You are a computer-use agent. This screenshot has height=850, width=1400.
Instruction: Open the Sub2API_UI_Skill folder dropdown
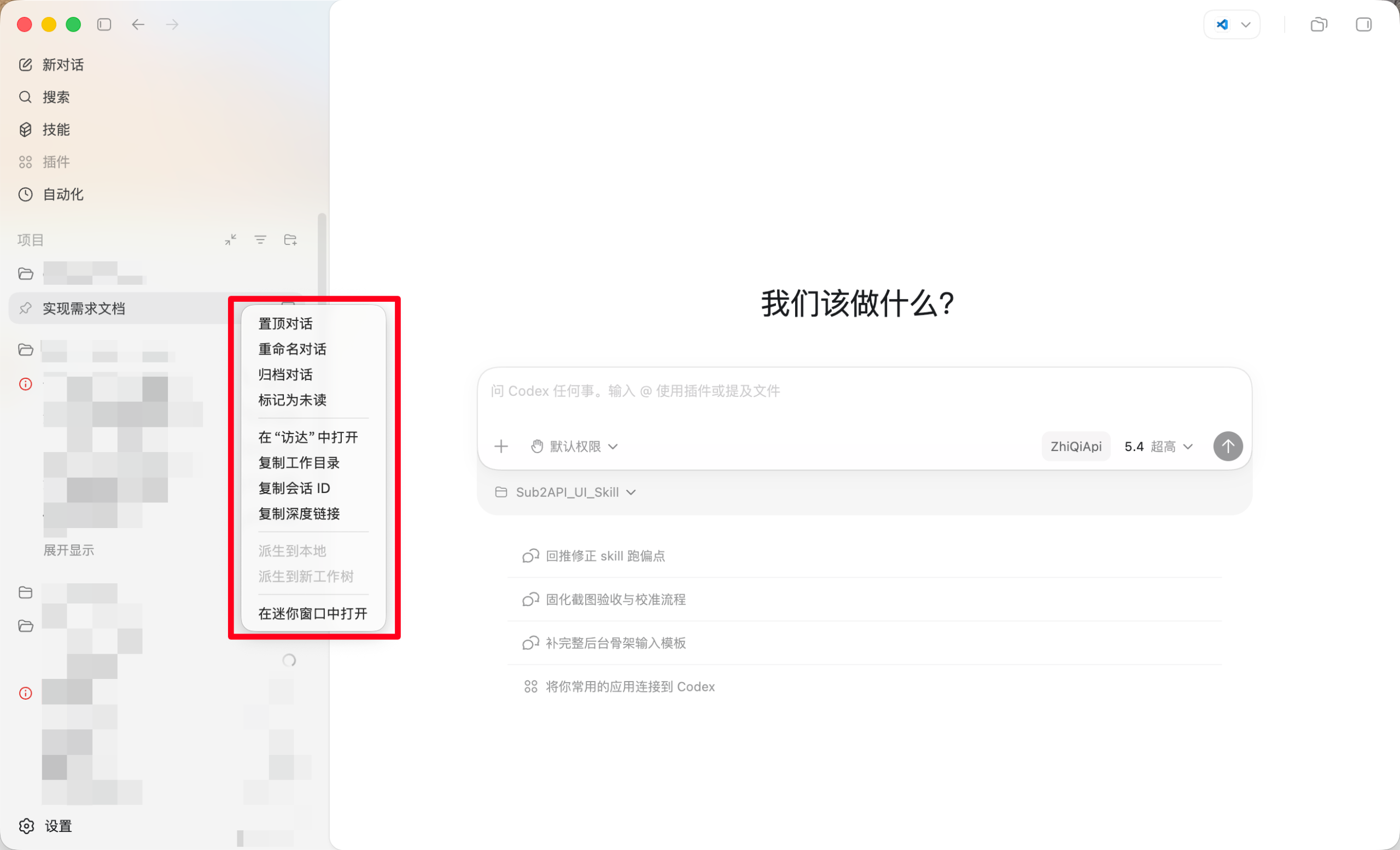(x=566, y=493)
